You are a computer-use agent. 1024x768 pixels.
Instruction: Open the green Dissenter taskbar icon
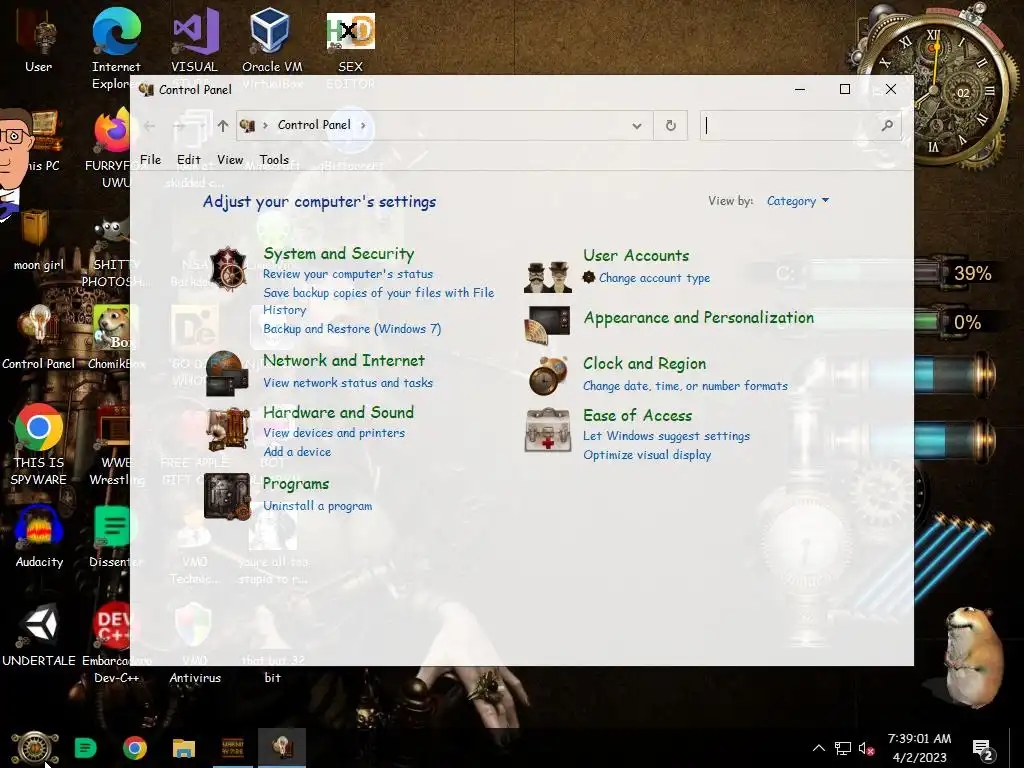pyautogui.click(x=86, y=748)
